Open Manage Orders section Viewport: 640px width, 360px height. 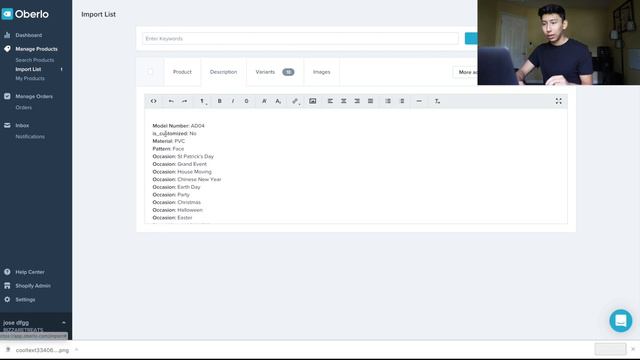click(x=34, y=96)
